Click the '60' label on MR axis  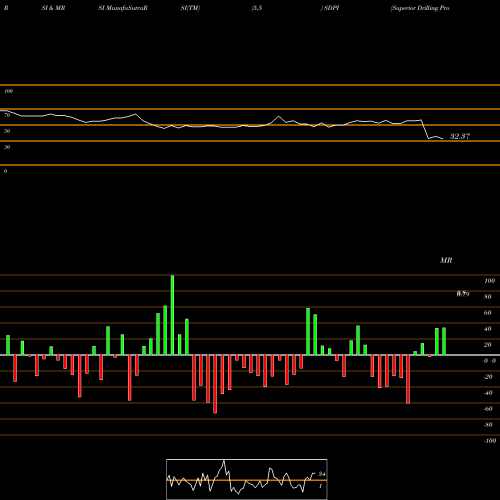click(x=488, y=313)
